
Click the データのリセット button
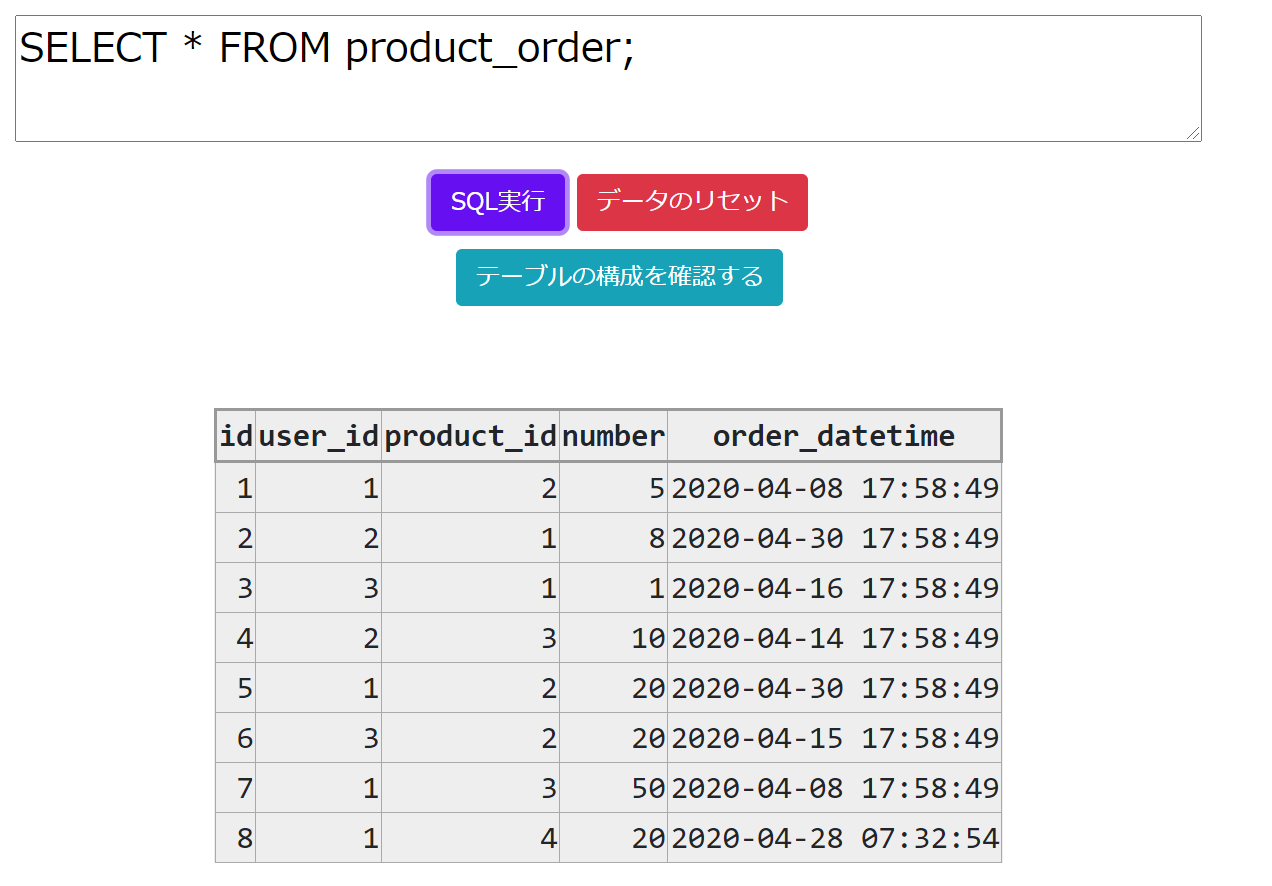pyautogui.click(x=692, y=202)
